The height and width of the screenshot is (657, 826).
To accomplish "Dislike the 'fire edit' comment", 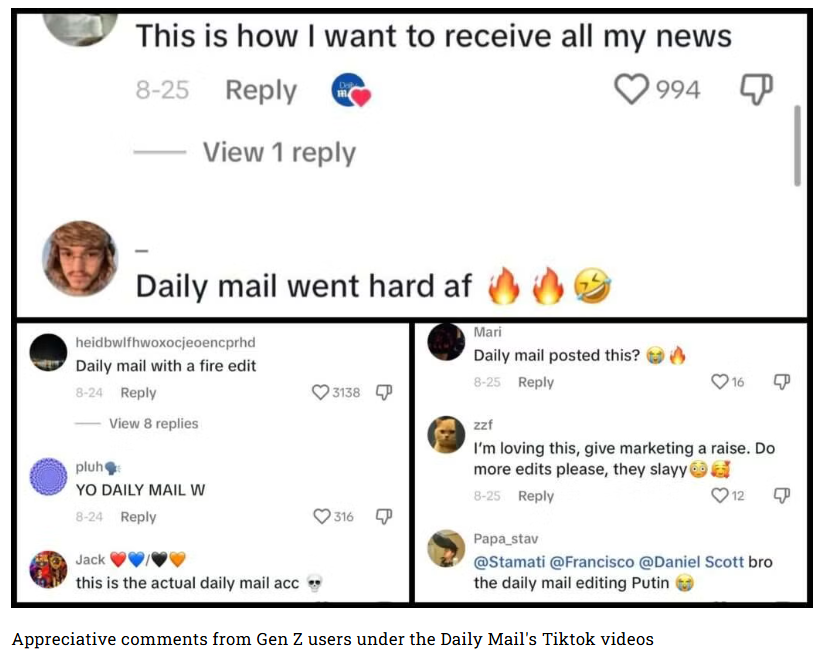I will click(384, 393).
